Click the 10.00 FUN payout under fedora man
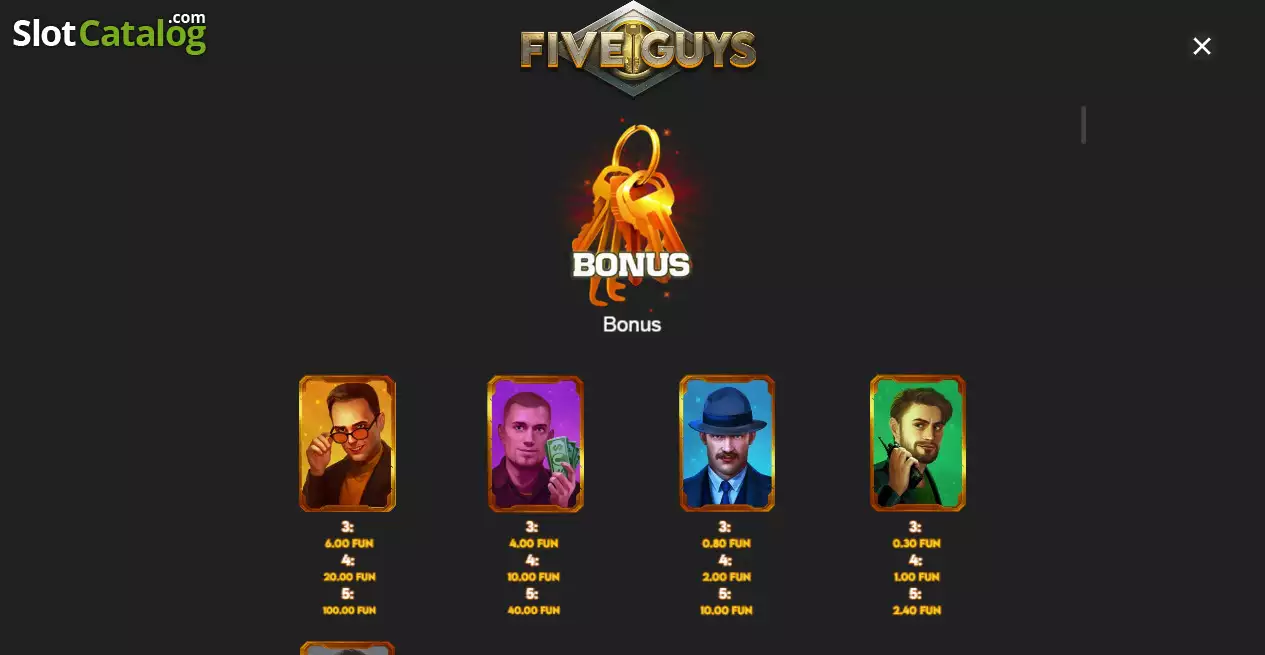1265x655 pixels. (x=727, y=610)
